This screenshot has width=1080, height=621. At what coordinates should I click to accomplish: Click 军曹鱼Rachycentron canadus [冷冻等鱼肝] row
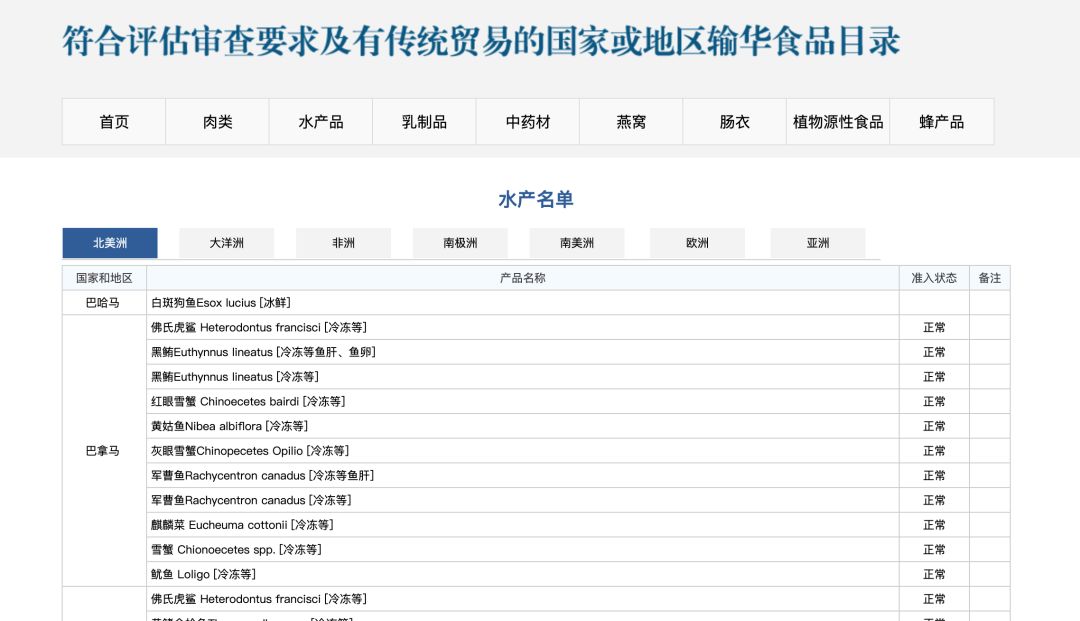(523, 476)
